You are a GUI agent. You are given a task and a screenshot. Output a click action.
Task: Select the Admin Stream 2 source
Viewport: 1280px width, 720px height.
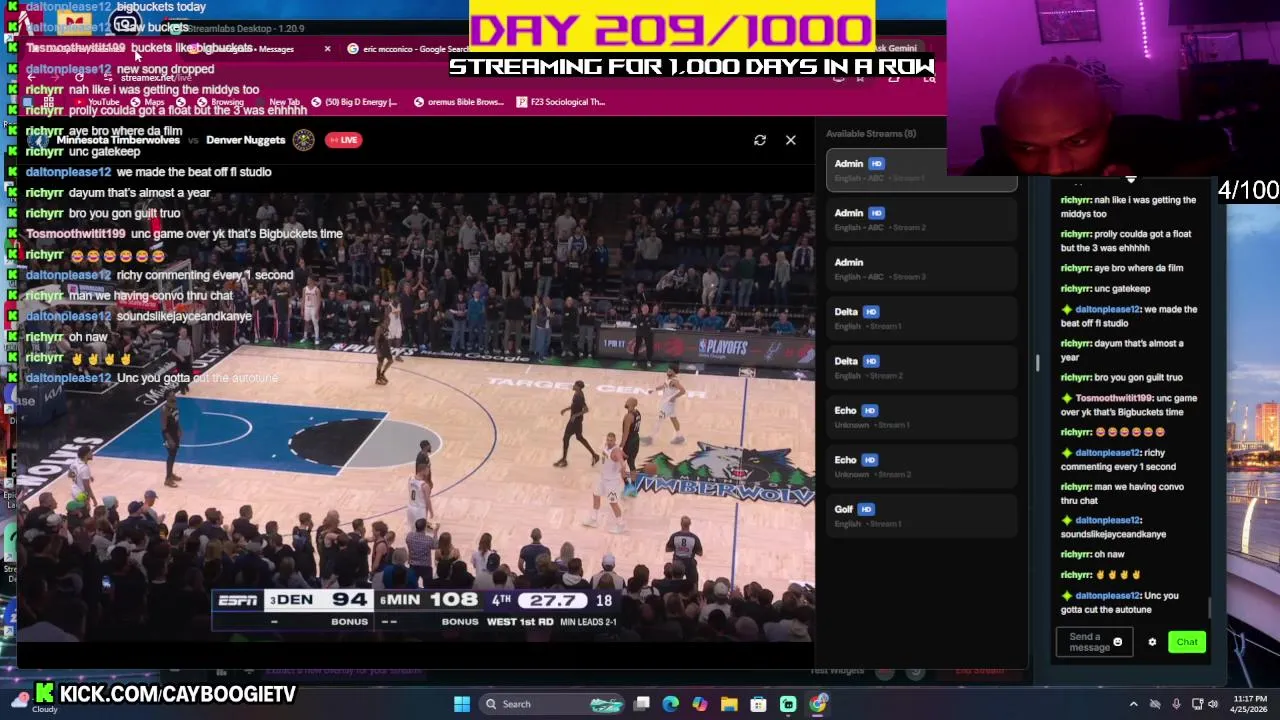coord(921,219)
